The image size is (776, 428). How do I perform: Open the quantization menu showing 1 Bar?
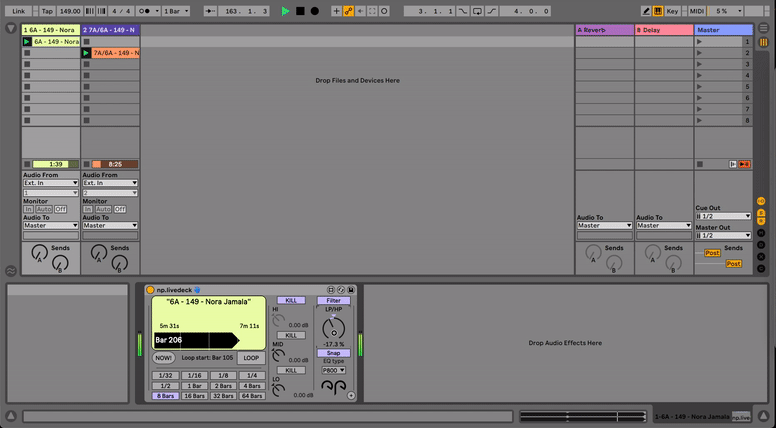[x=176, y=11]
